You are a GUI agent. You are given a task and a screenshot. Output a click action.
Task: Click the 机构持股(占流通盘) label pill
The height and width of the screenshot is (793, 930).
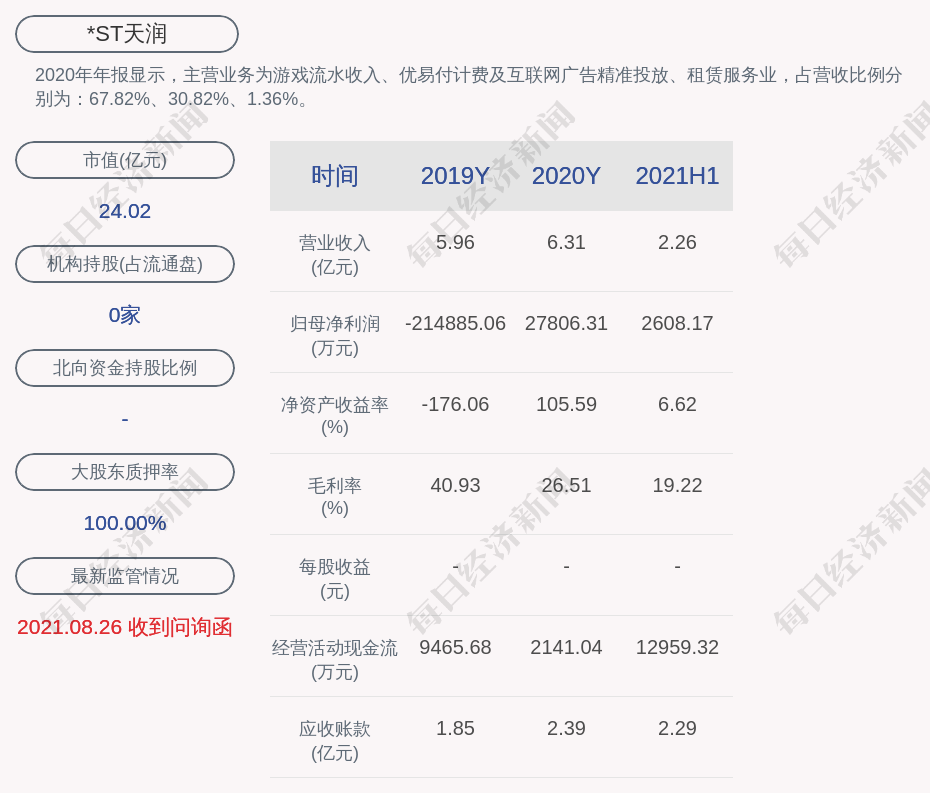[x=125, y=264]
